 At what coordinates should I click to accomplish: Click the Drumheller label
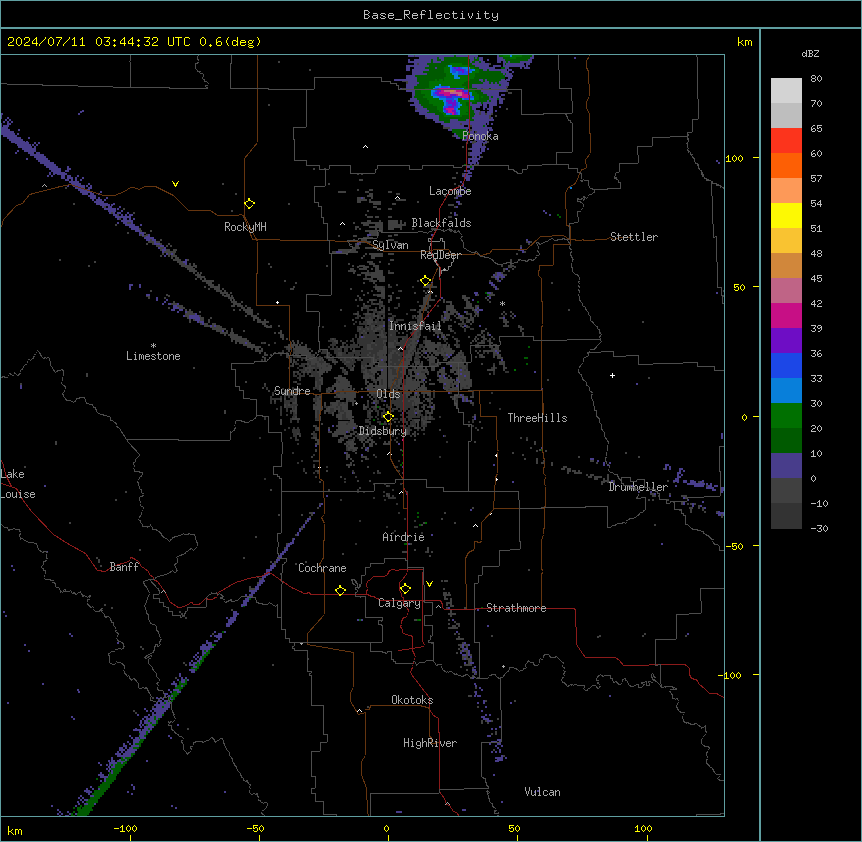(638, 487)
